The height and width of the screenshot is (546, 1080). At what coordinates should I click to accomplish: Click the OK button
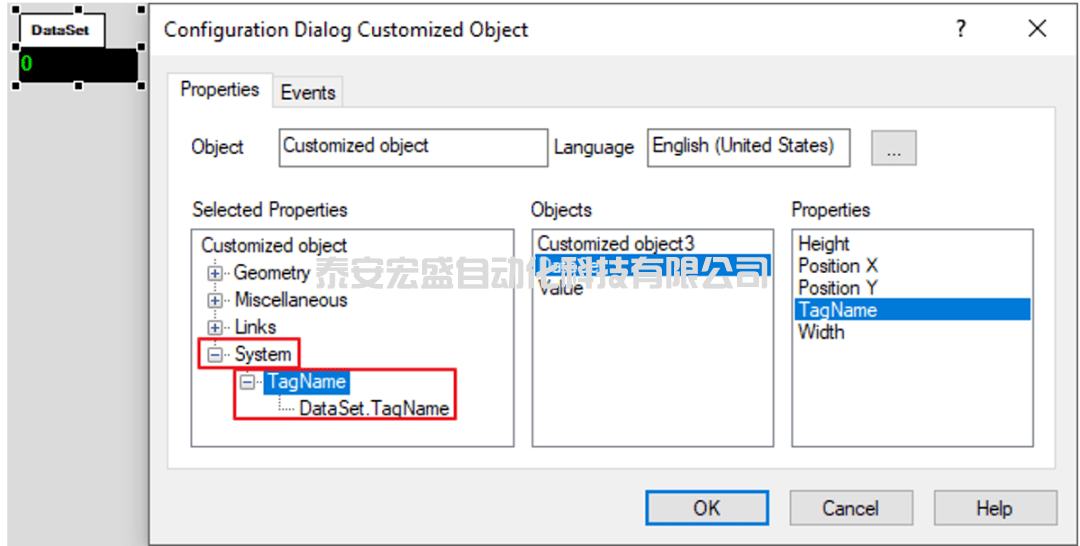[706, 508]
